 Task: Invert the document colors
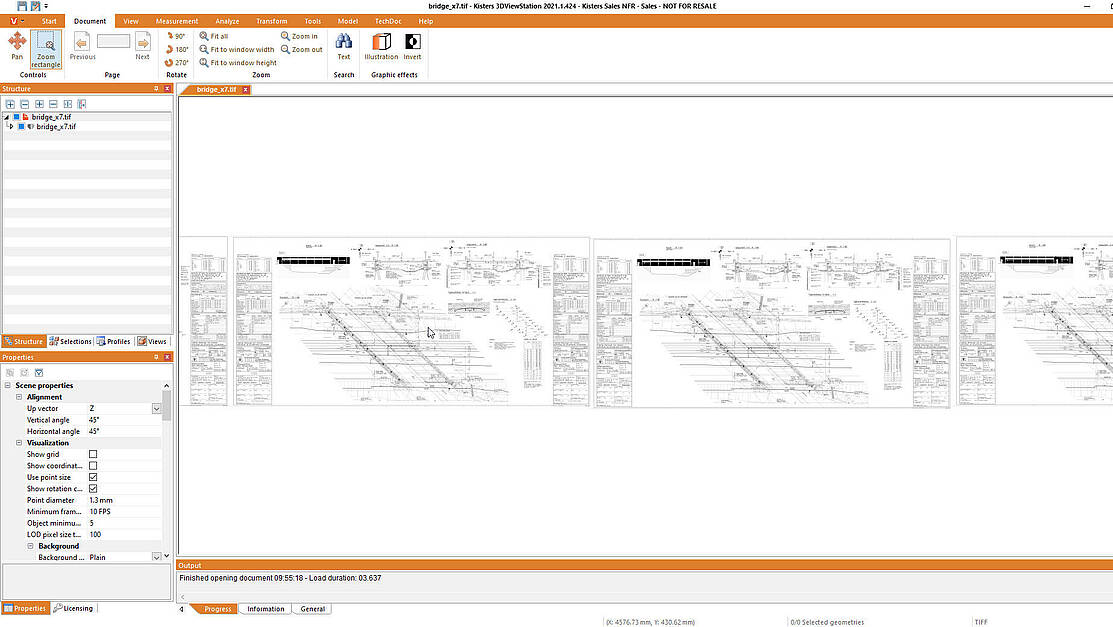(x=412, y=46)
